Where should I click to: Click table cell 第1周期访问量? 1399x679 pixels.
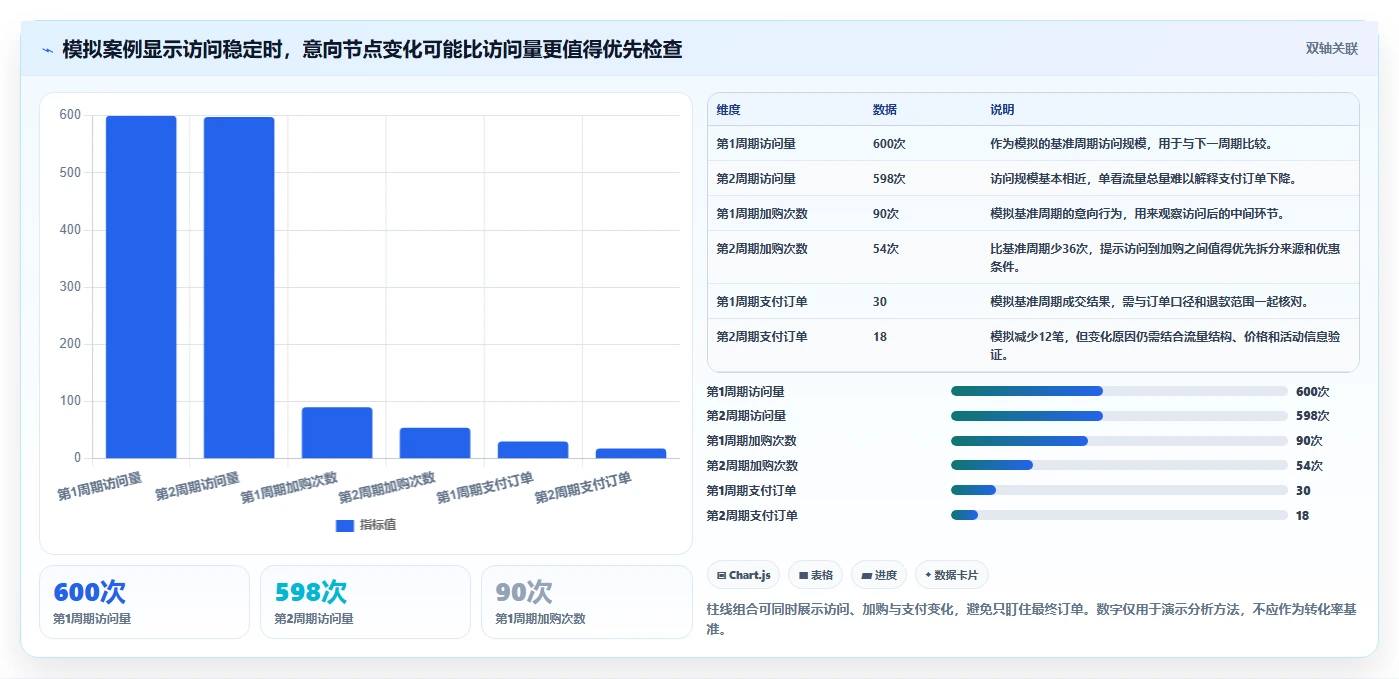(x=756, y=144)
